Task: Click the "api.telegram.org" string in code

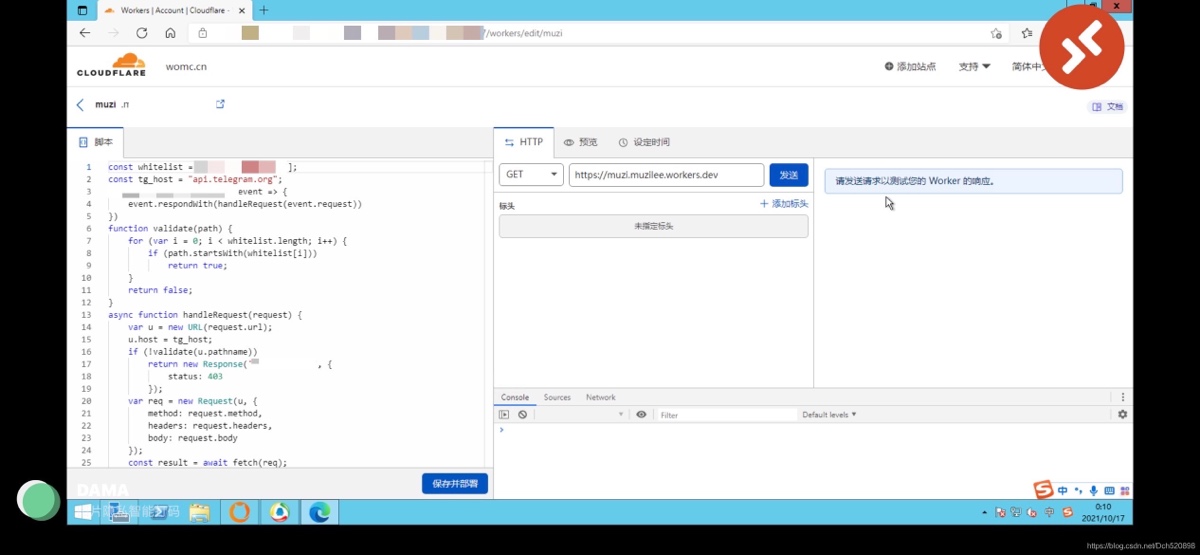Action: tap(233, 179)
